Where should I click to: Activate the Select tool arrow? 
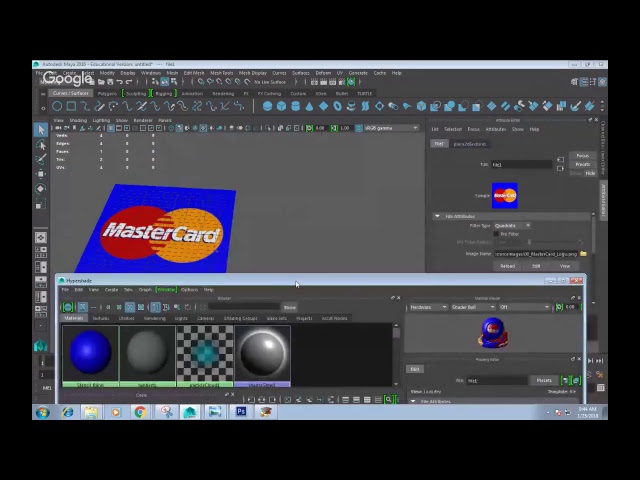41,130
